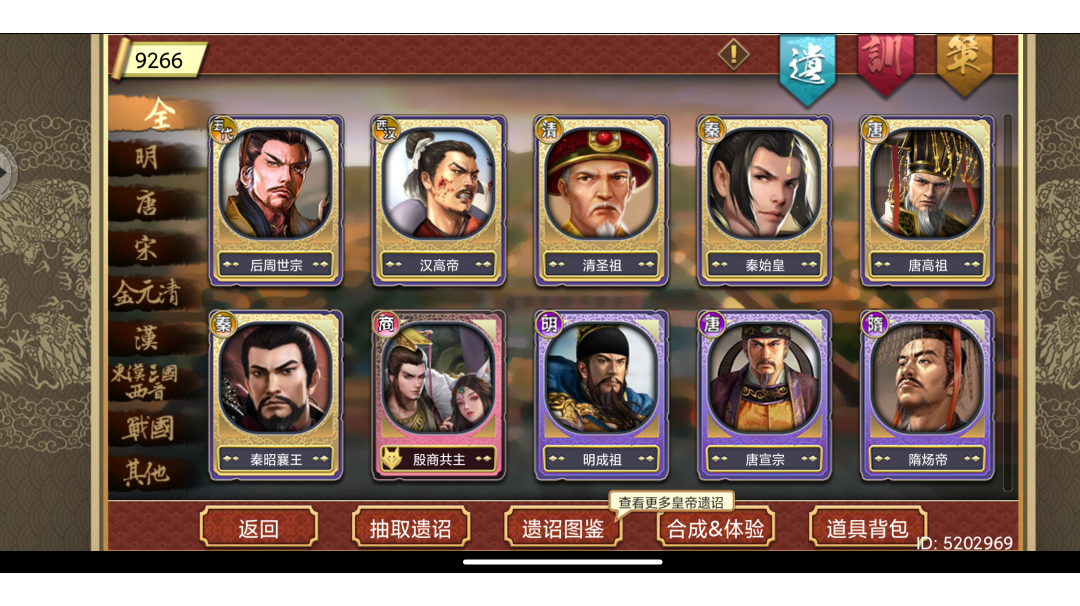Open the gold 策 banner tab
Viewport: 1080px width, 606px height.
pyautogui.click(x=964, y=62)
